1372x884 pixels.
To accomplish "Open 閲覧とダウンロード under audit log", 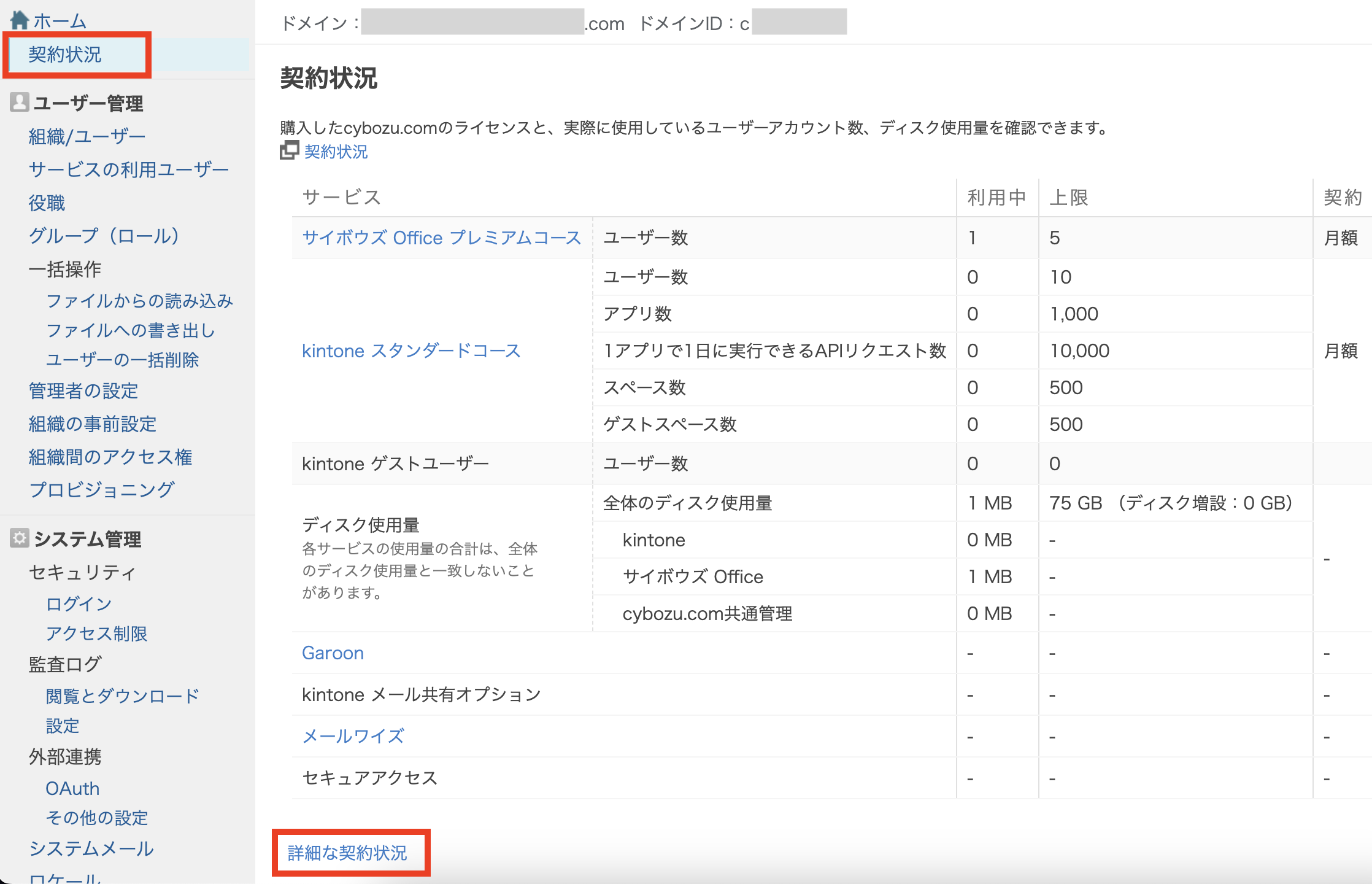I will coord(122,696).
